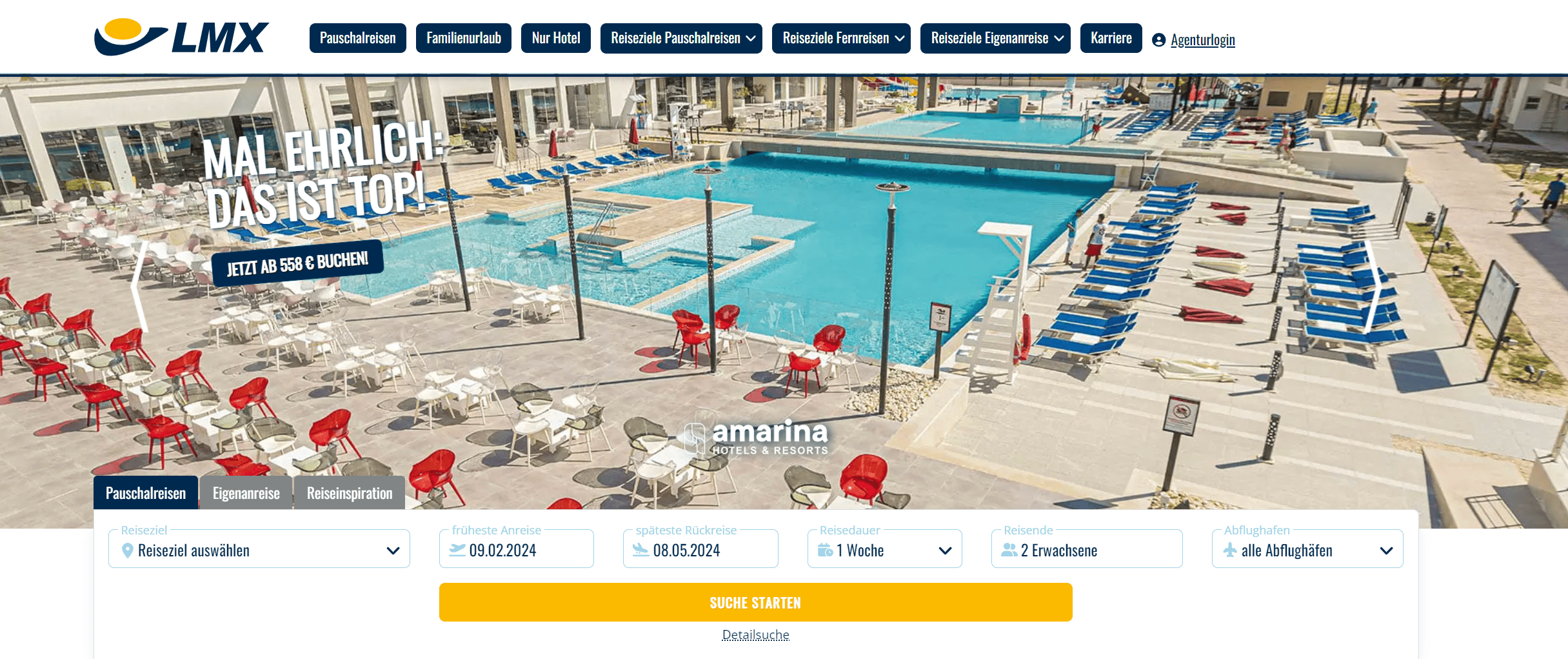The image size is (1568, 659).
Task: Click the Agenturlogin user icon
Action: [x=1158, y=40]
